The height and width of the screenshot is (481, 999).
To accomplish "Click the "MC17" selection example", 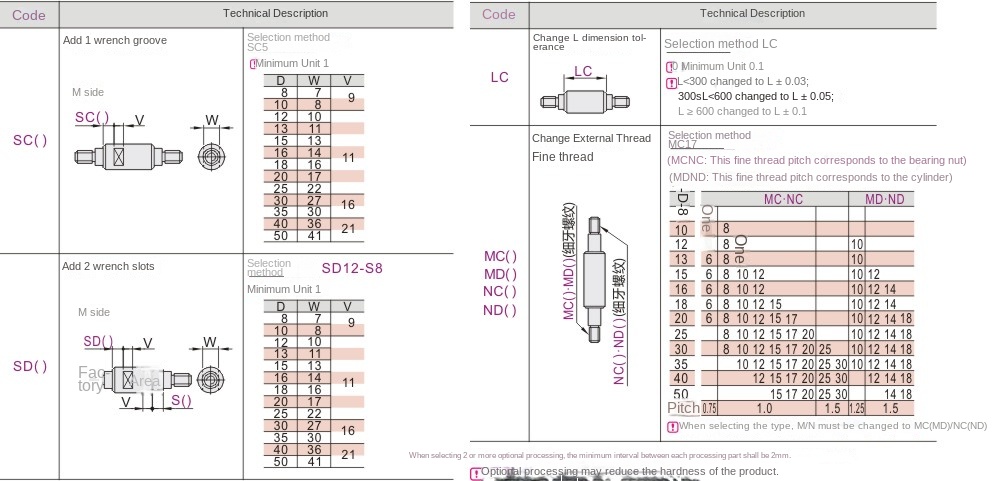I will click(x=682, y=145).
